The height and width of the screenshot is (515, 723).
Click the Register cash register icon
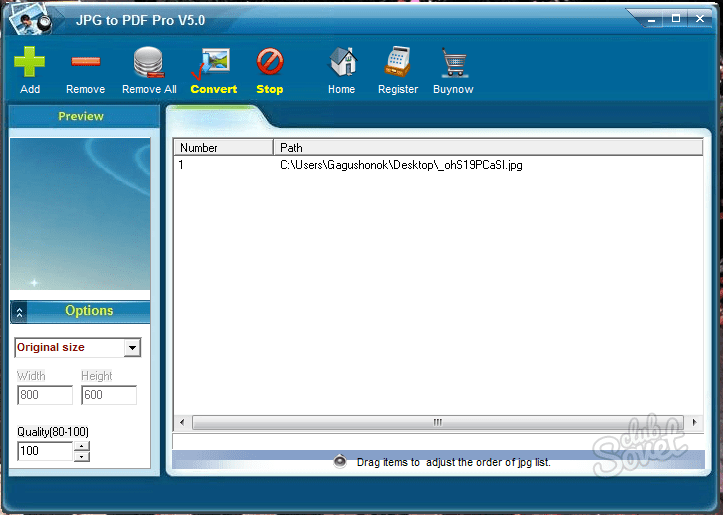pos(397,61)
